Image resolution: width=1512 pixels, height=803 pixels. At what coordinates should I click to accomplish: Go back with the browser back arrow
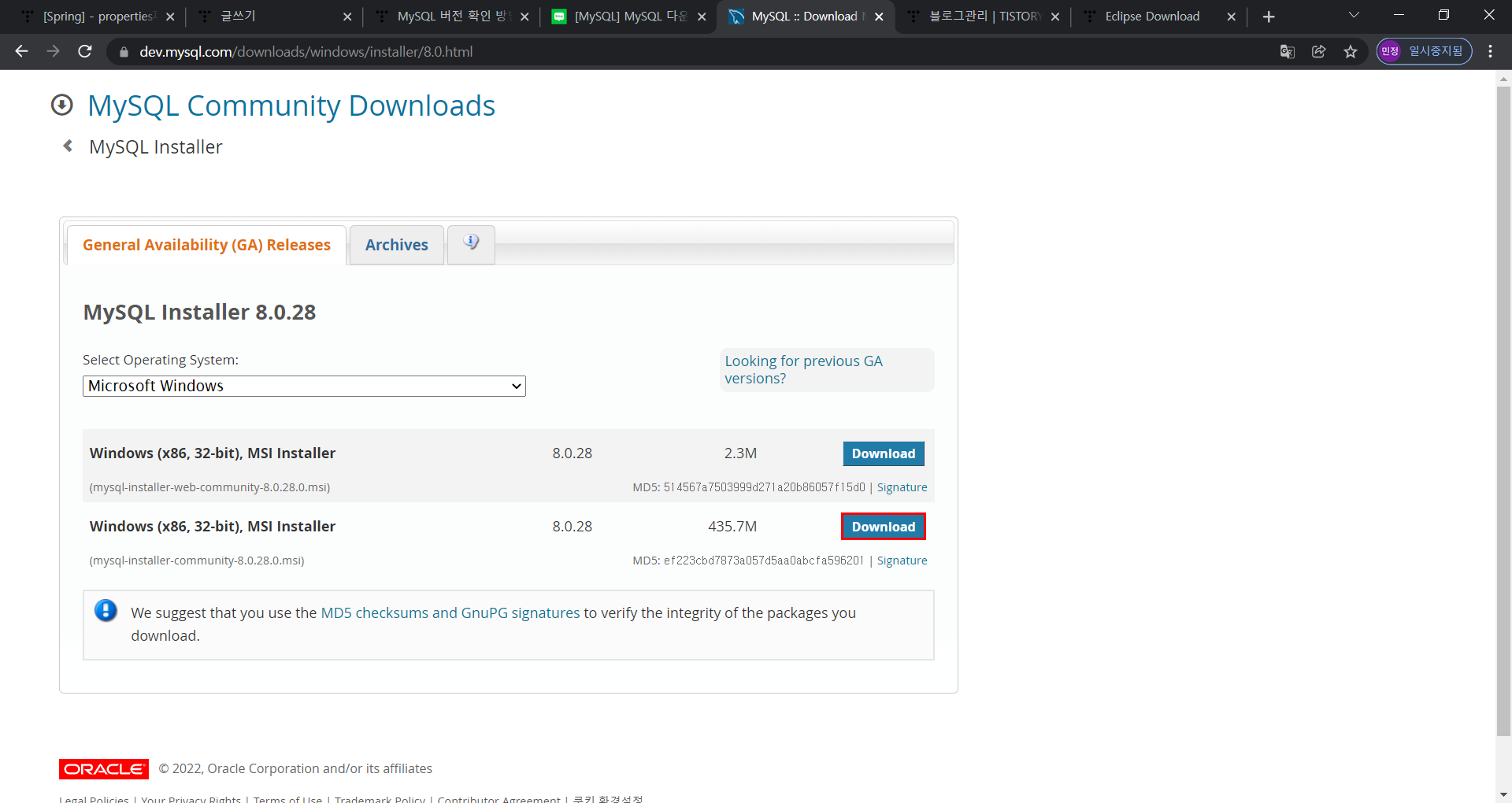point(21,51)
